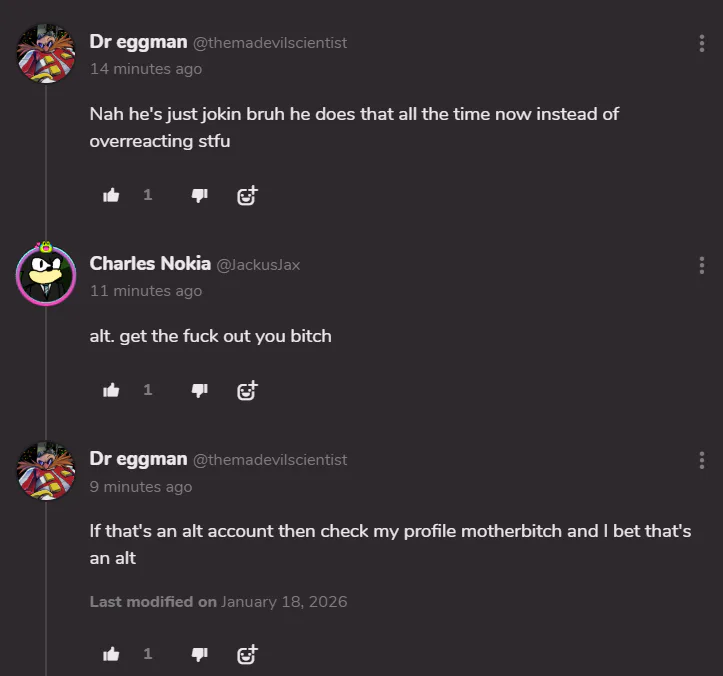Click Dr eggman's avatar on the top comment
The image size is (723, 676).
pyautogui.click(x=46, y=52)
